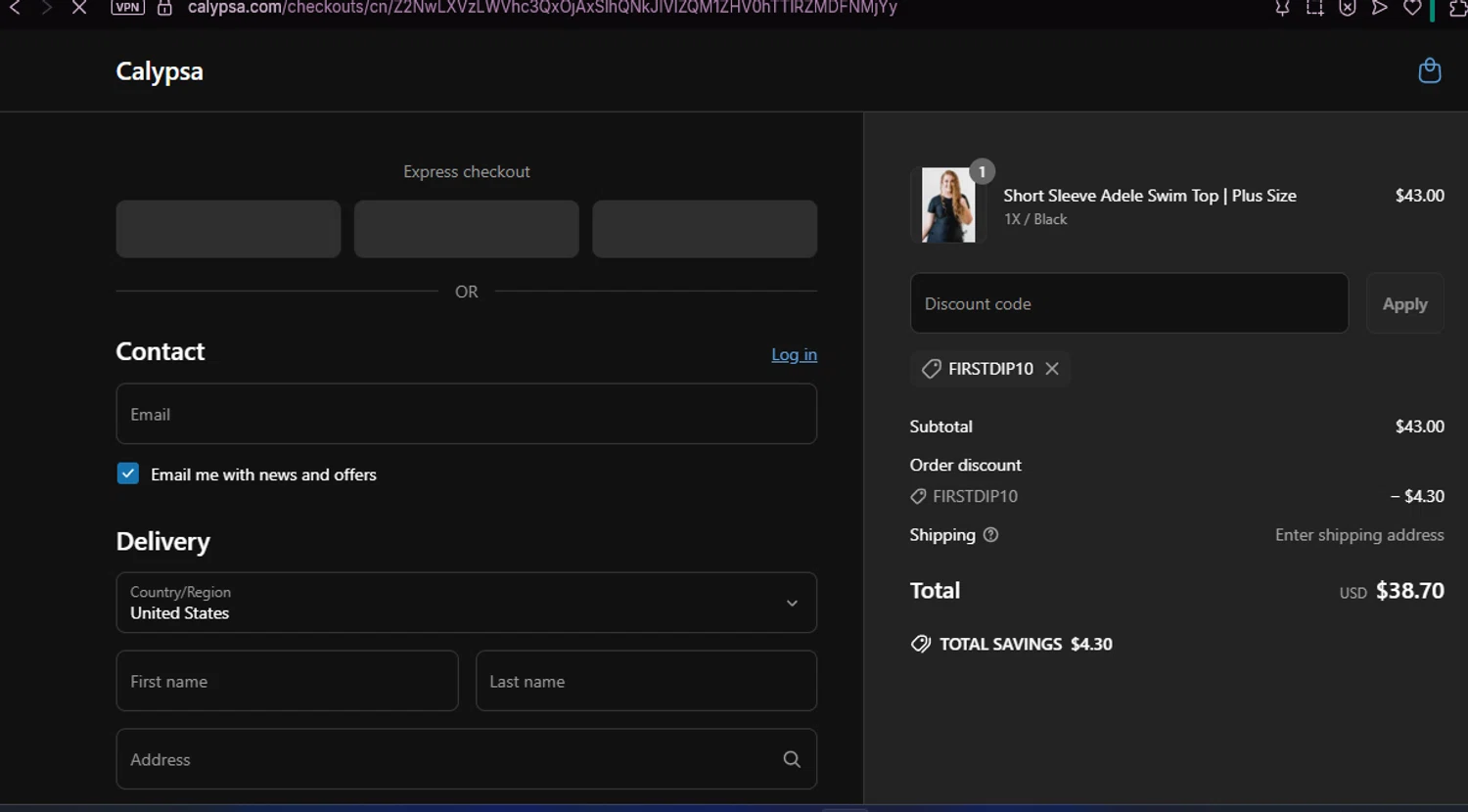Viewport: 1468px width, 812px height.
Task: Click the heart bookmark icon
Action: pyautogui.click(x=1412, y=8)
